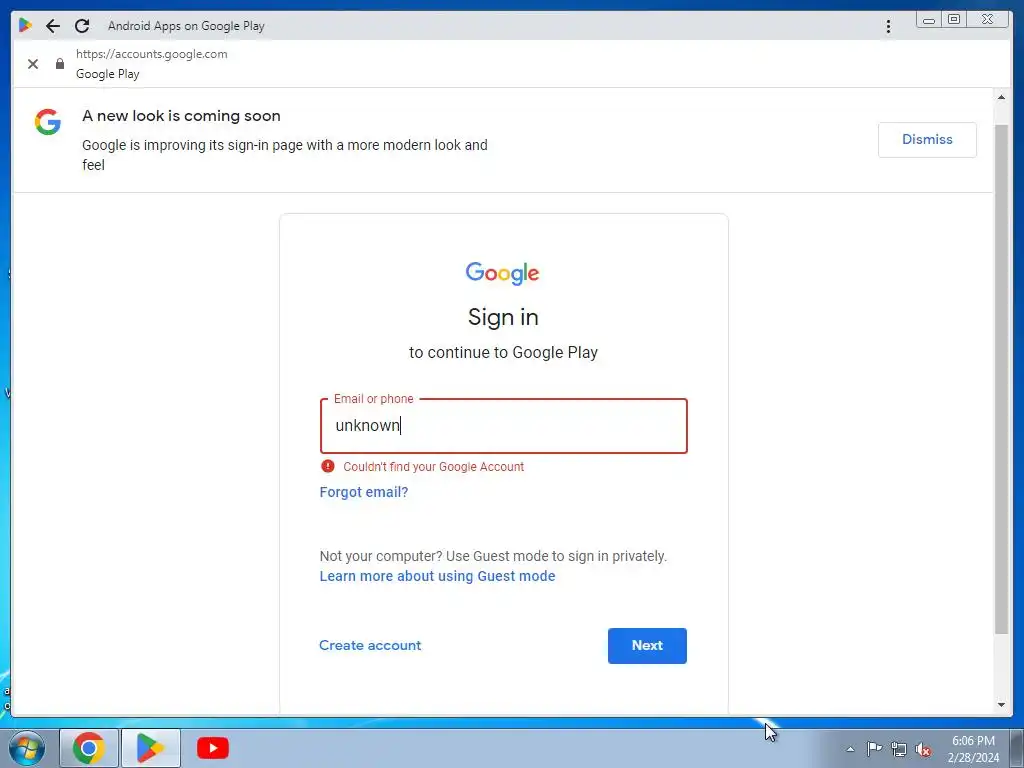Viewport: 1024px width, 768px height.
Task: Click the Google G logo in banner
Action: 48,122
